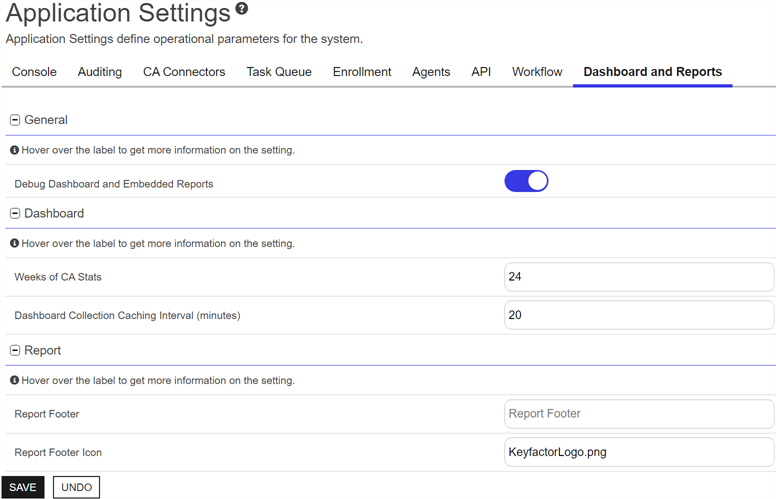
Task: Focus the Report Footer text field
Action: [638, 414]
